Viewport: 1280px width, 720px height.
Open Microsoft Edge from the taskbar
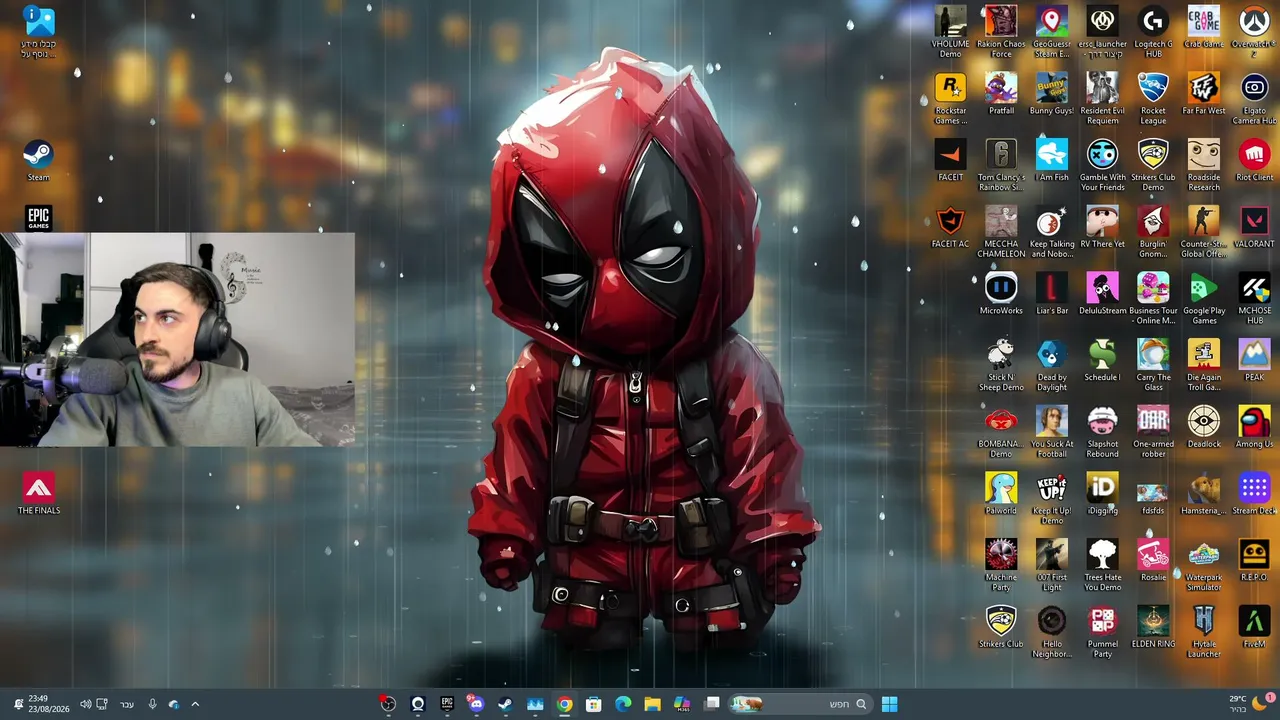pos(623,704)
